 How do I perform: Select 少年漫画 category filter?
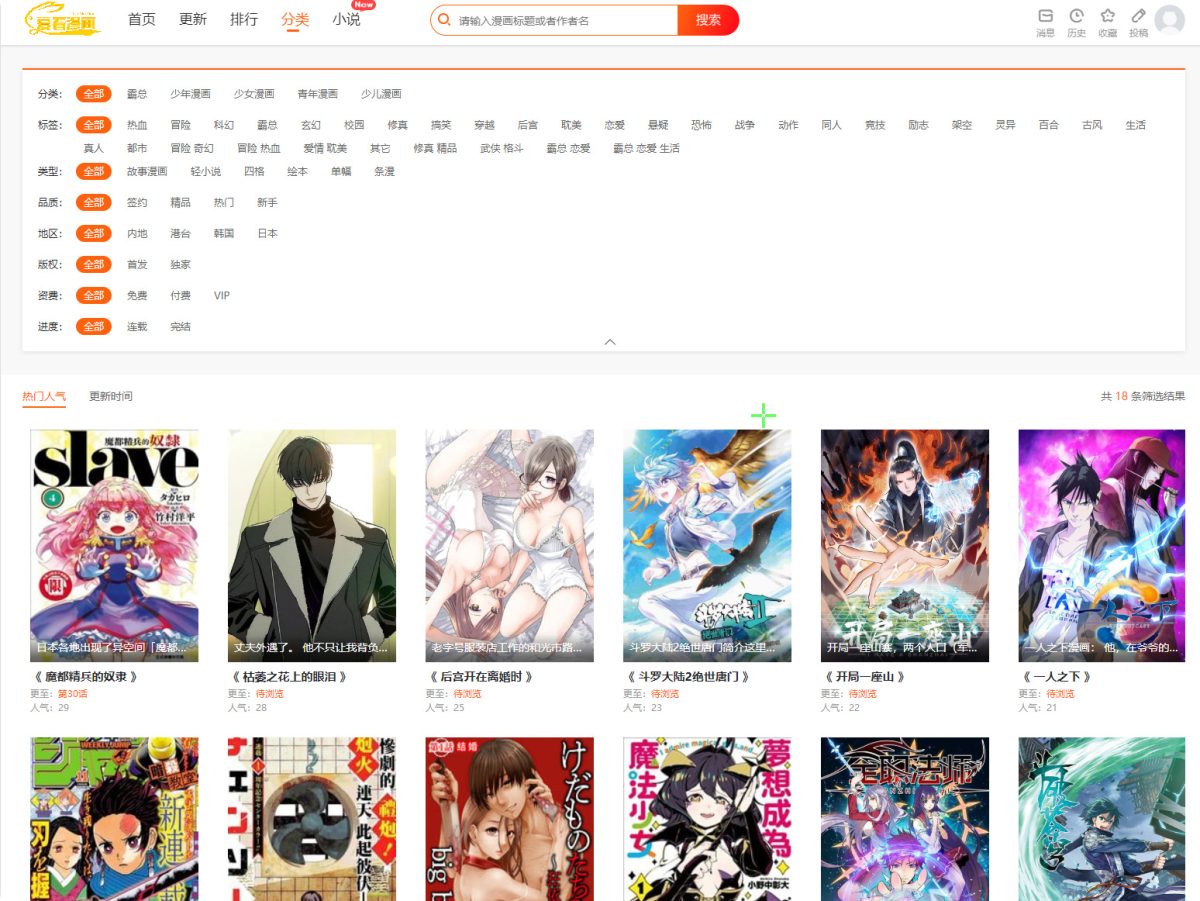click(x=190, y=94)
